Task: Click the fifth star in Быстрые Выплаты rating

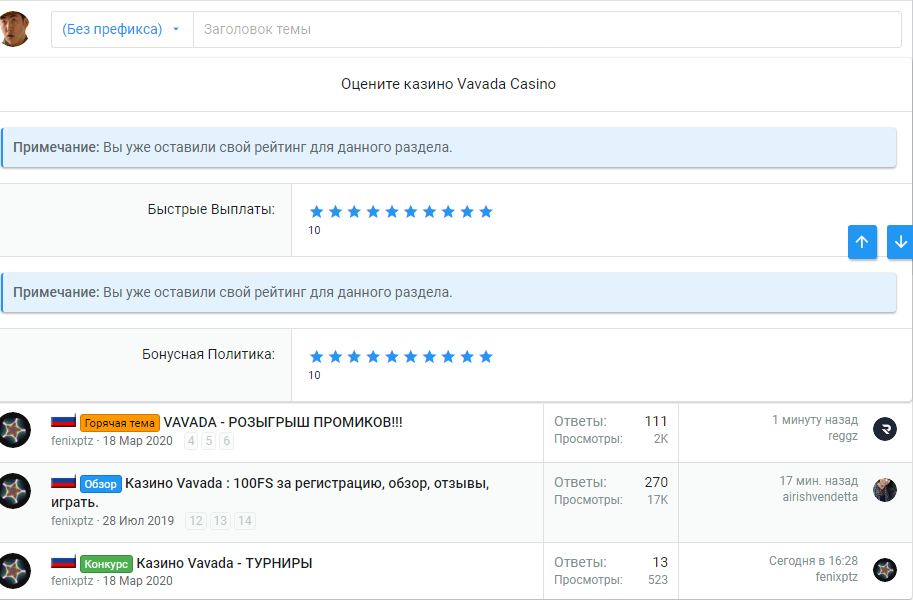Action: point(392,211)
